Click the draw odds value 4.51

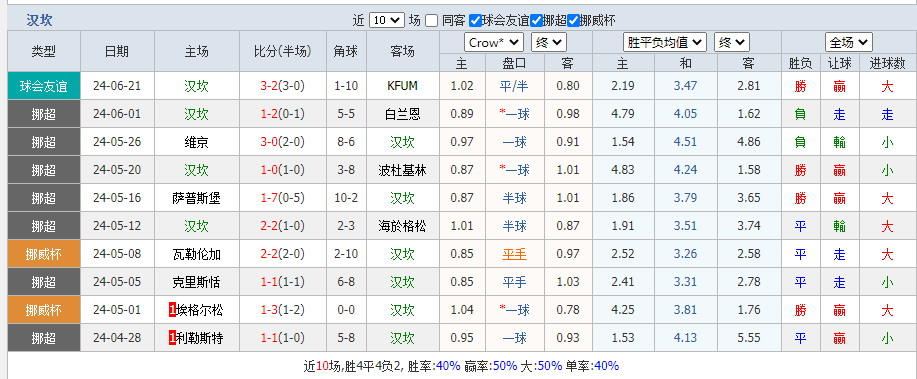click(685, 142)
